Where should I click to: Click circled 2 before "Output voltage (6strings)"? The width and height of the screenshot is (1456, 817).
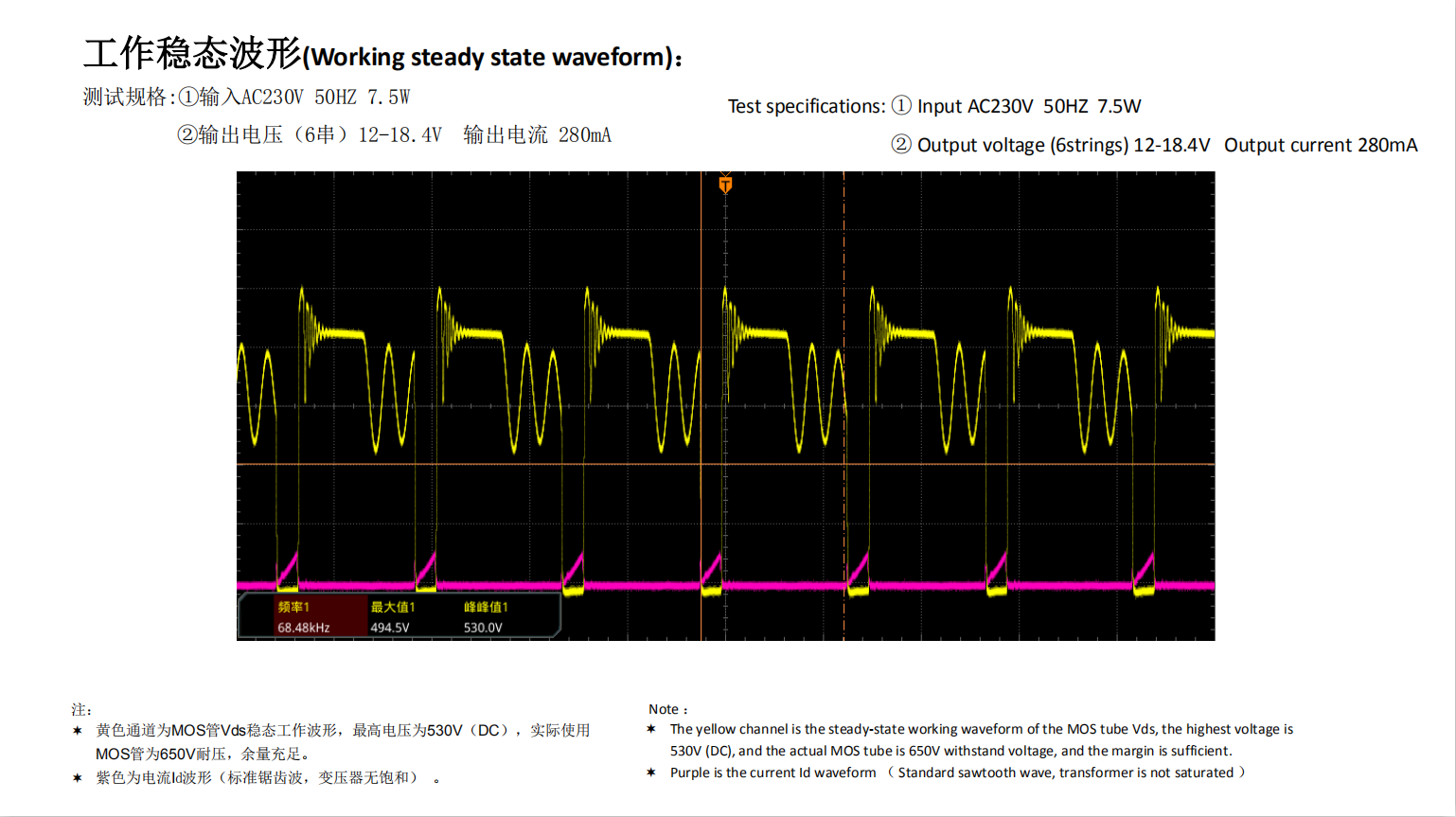(x=901, y=145)
